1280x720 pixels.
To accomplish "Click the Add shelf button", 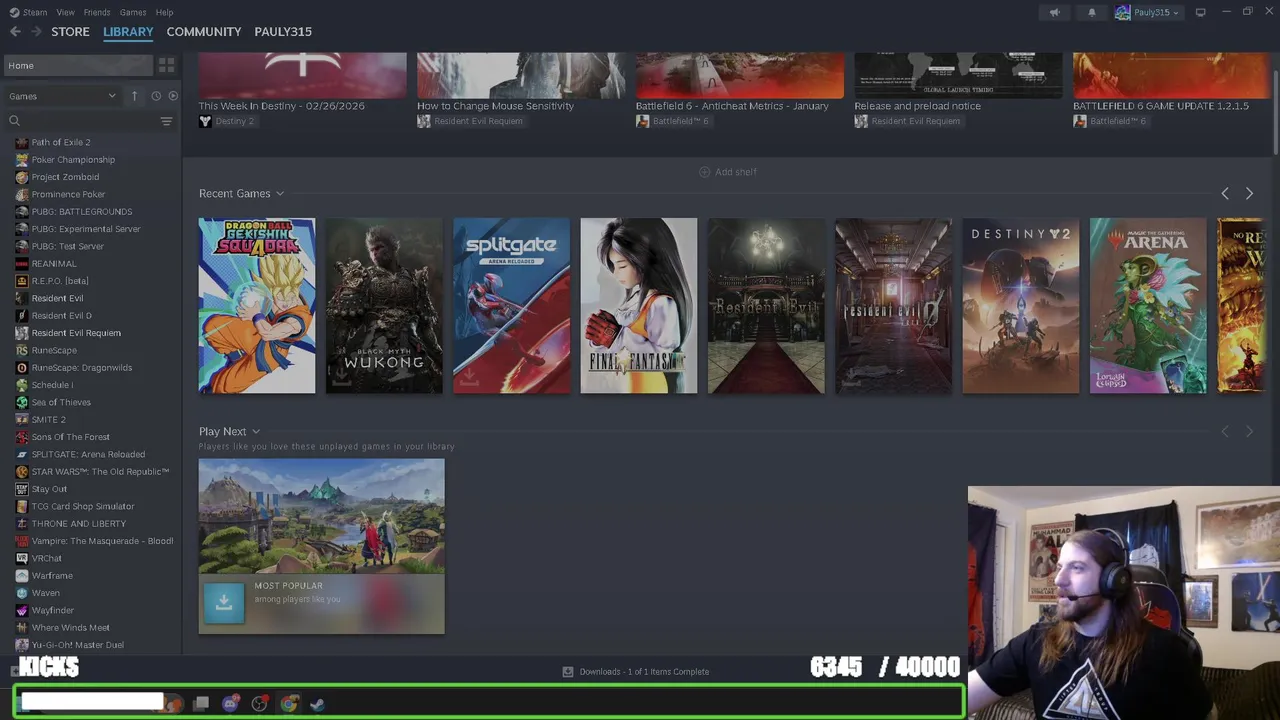I will (x=728, y=172).
